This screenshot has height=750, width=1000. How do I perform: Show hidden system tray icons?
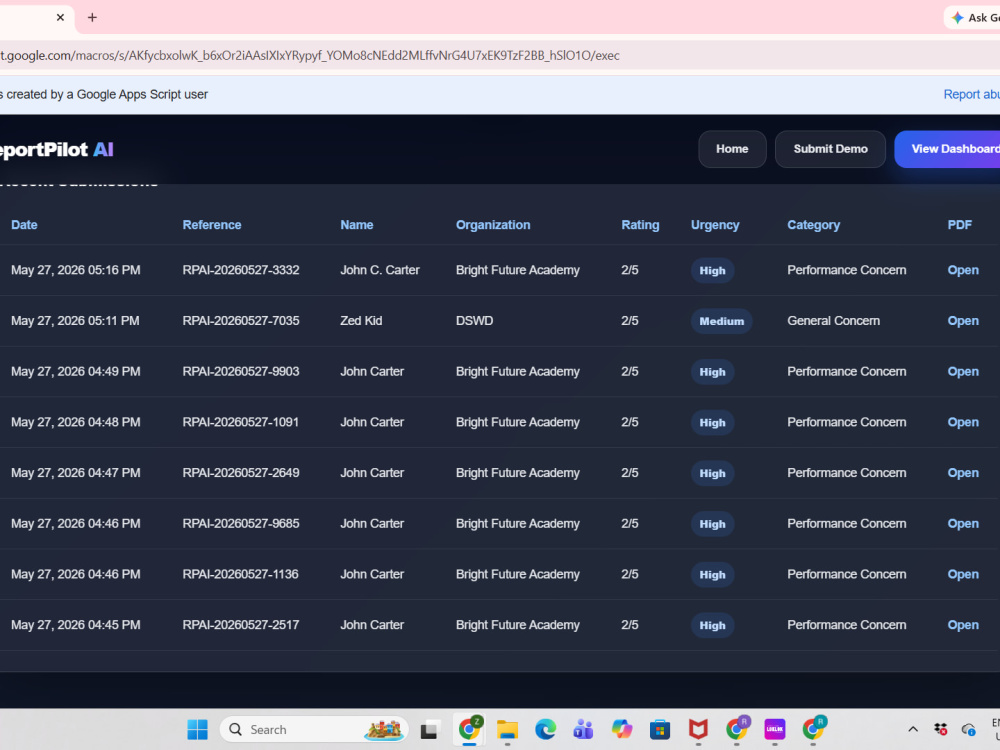coord(913,729)
